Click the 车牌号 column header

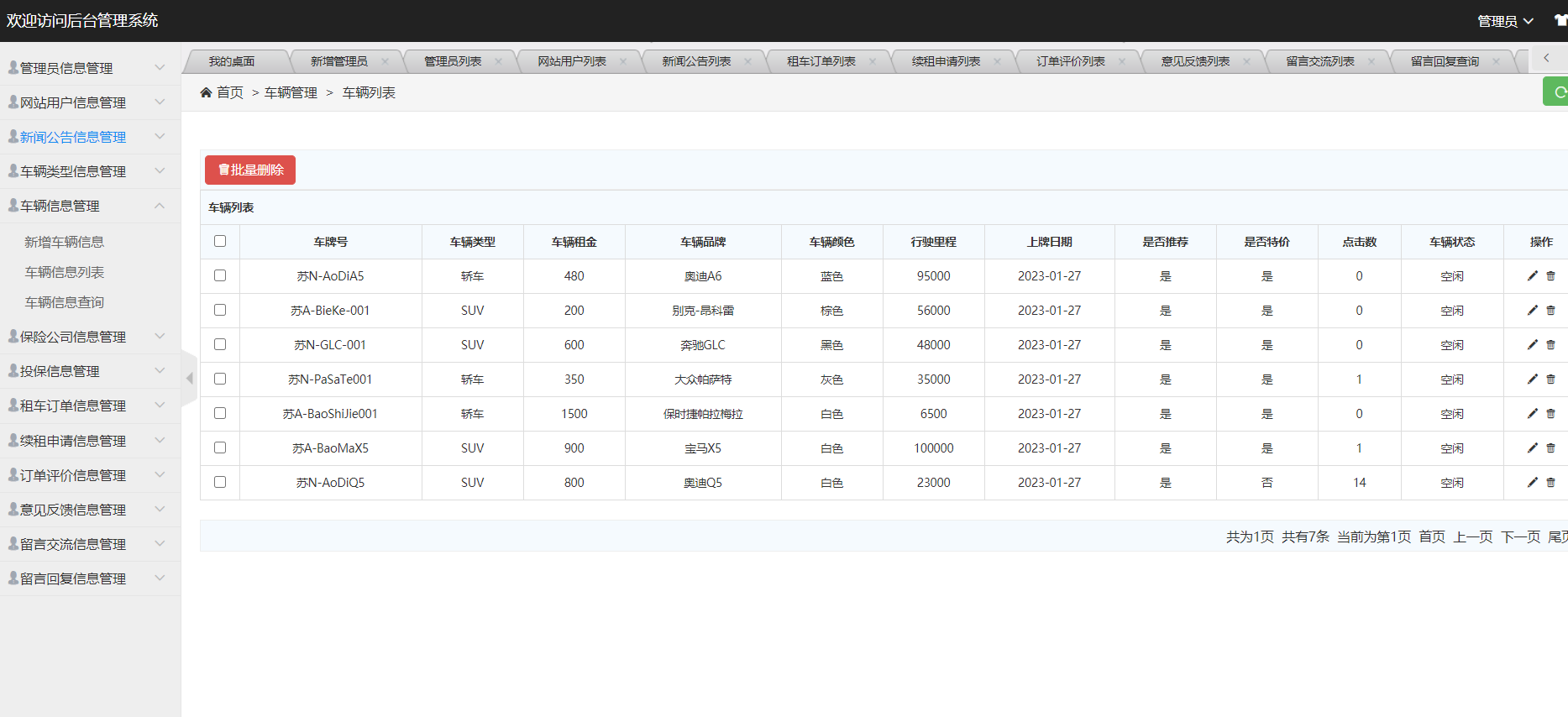[331, 242]
